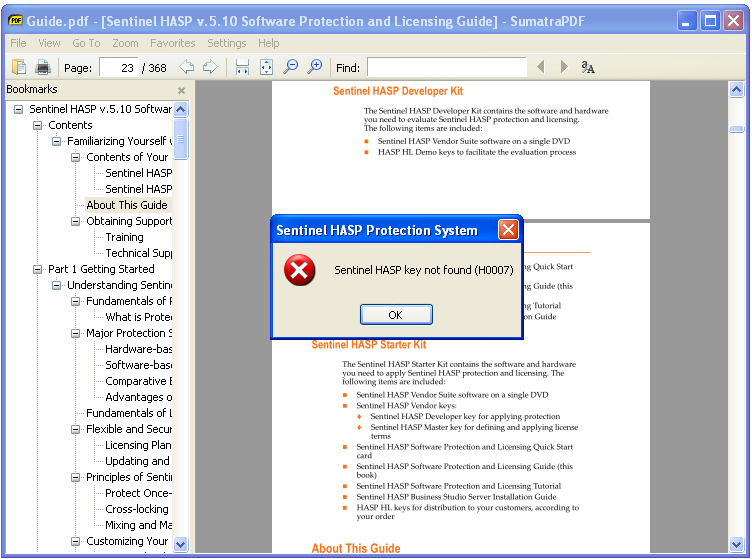Open the Settings menu
This screenshot has width=752, height=559.
click(x=226, y=43)
